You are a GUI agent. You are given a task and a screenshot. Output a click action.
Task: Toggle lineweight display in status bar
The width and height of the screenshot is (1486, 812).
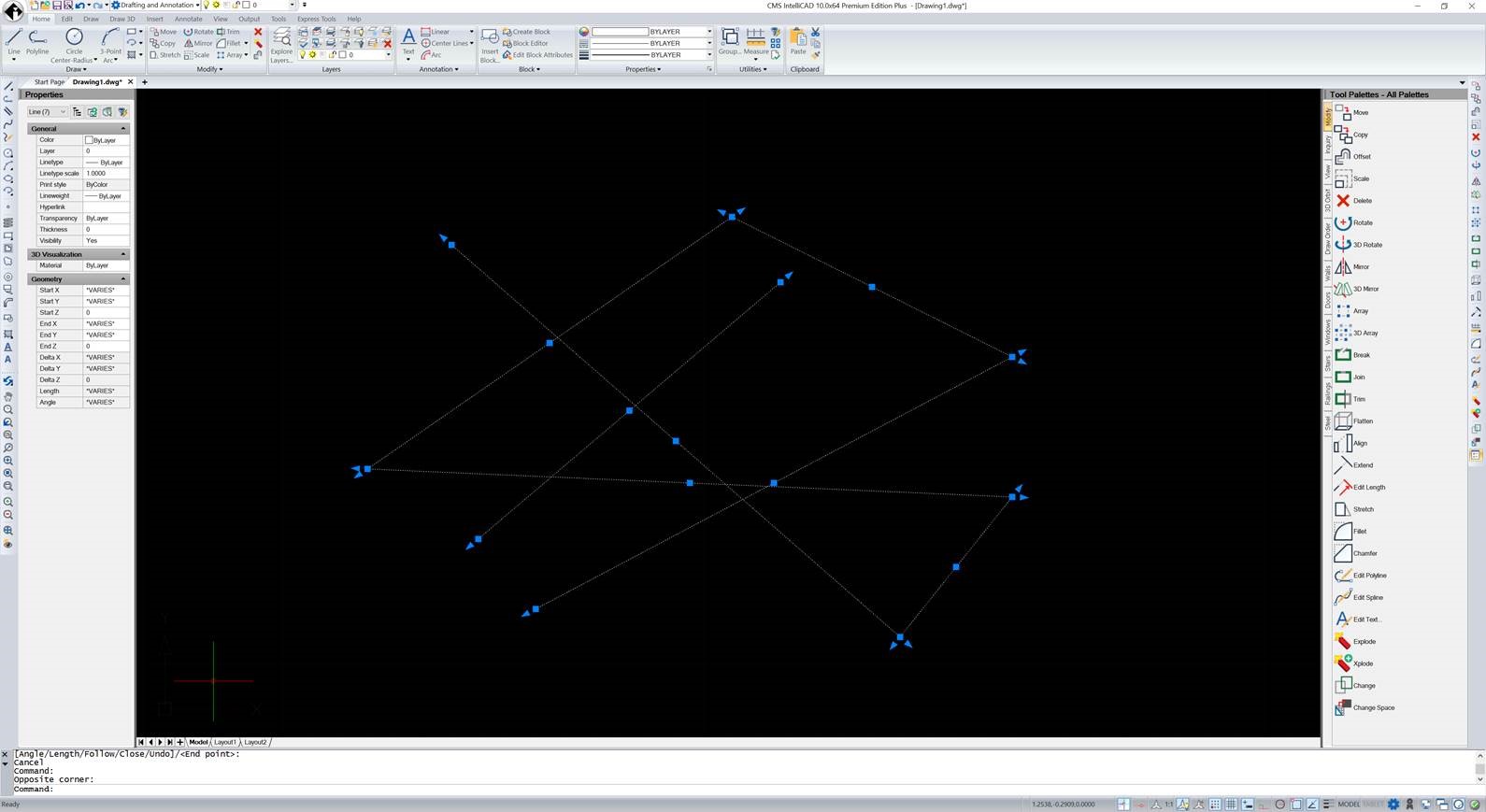[1328, 804]
